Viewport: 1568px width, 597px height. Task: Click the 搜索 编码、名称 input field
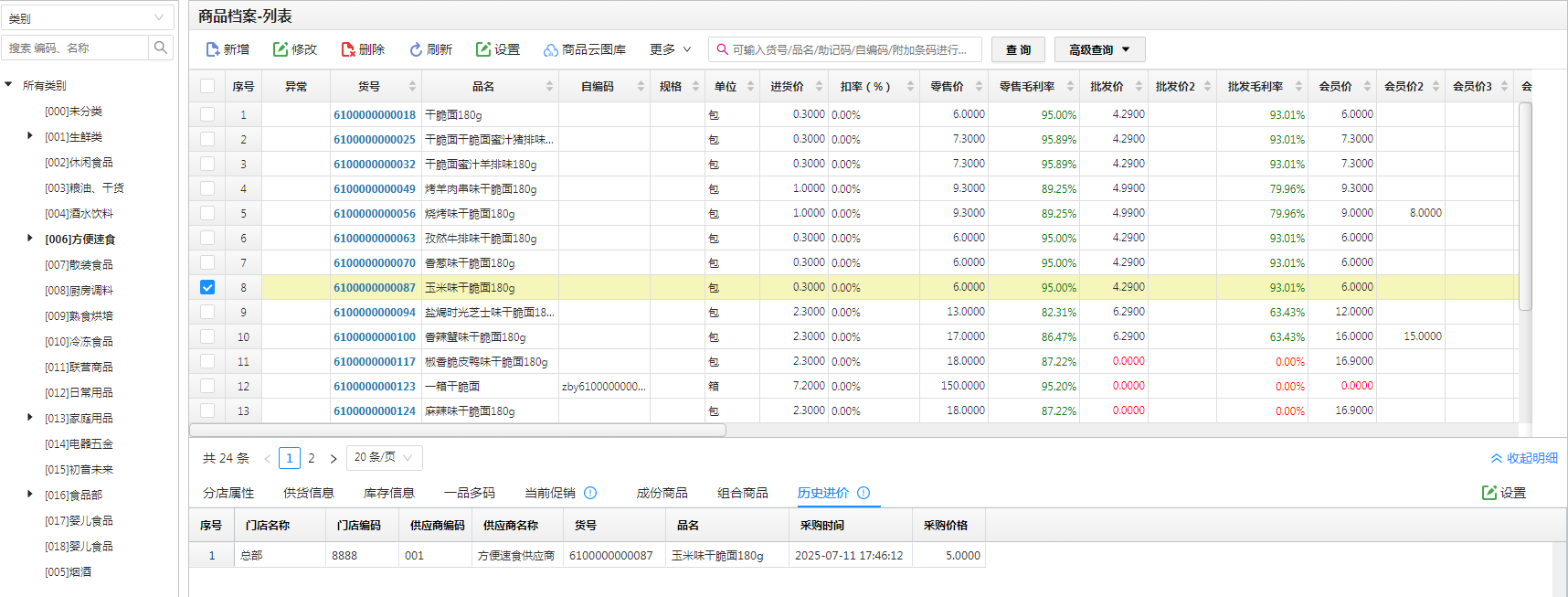click(x=75, y=48)
